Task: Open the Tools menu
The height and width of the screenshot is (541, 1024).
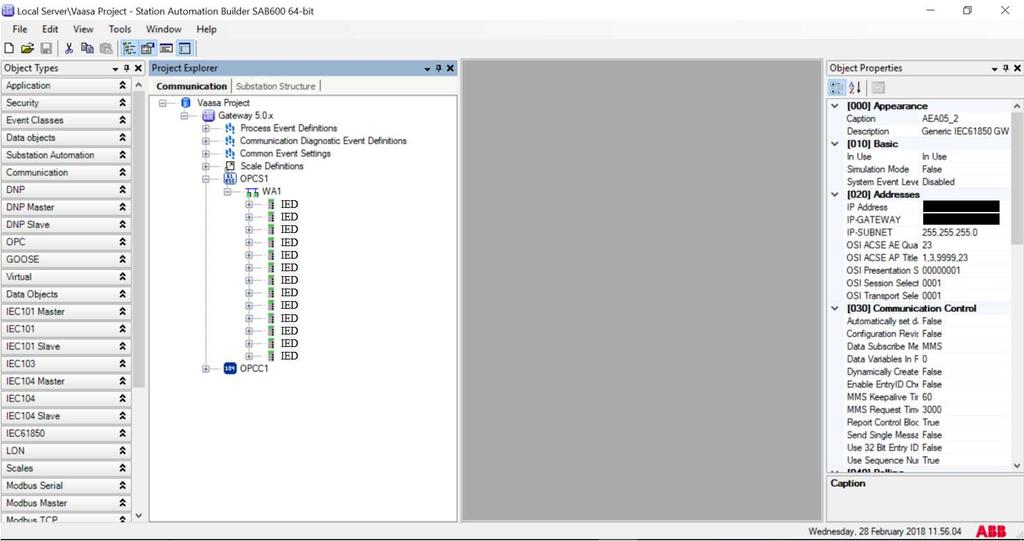Action: tap(120, 29)
